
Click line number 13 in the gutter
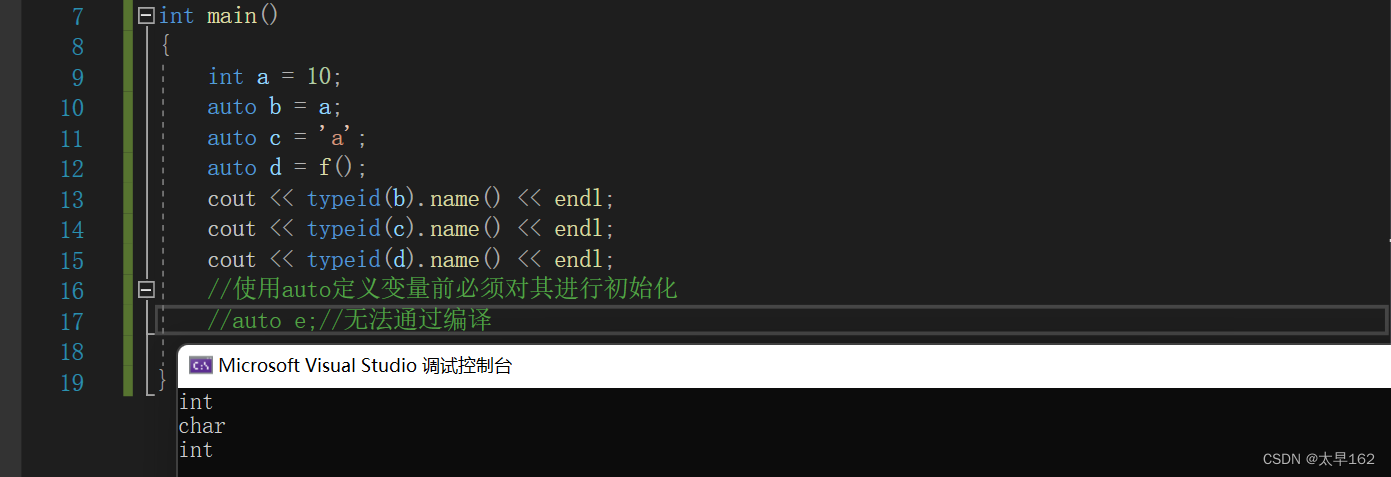pos(72,199)
